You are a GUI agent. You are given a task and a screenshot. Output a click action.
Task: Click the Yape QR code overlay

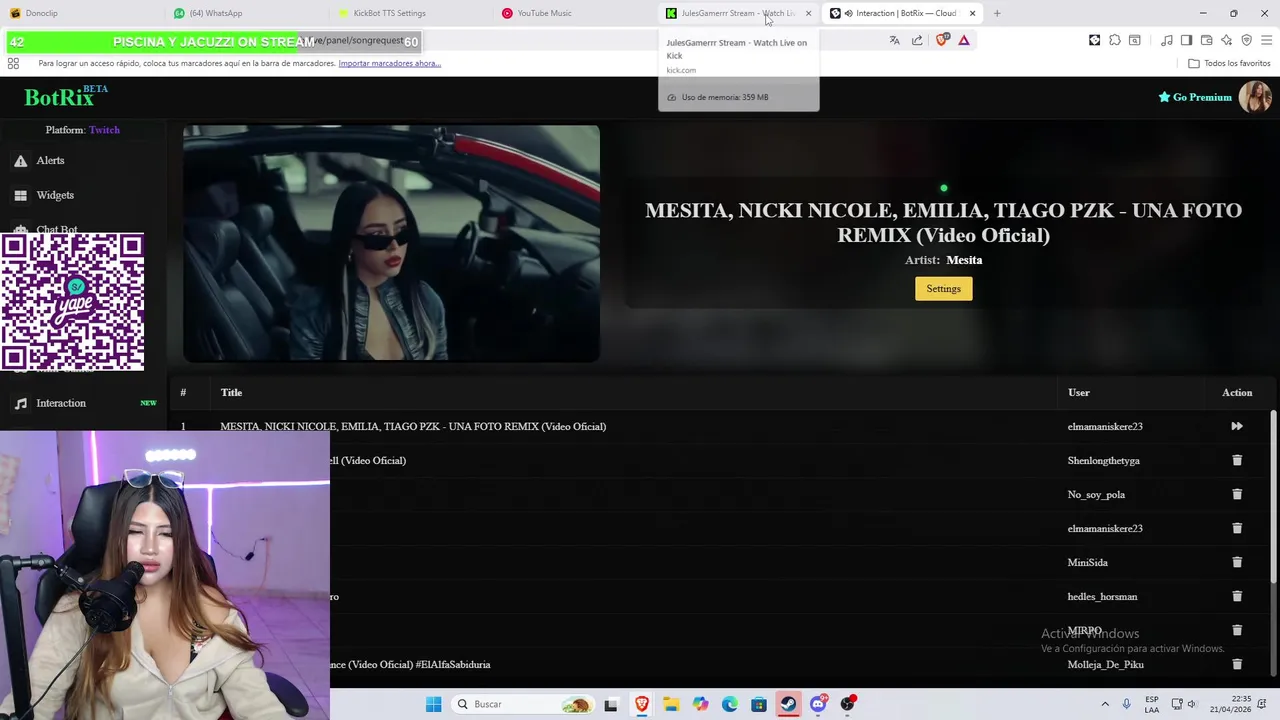pyautogui.click(x=73, y=302)
